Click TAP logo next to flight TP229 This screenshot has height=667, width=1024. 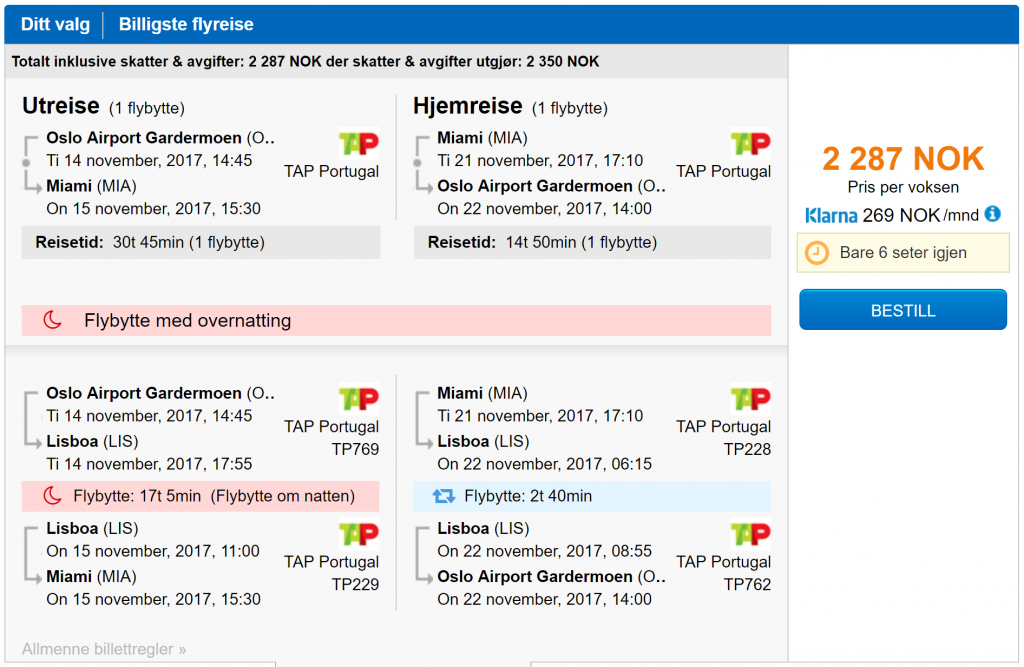(359, 534)
